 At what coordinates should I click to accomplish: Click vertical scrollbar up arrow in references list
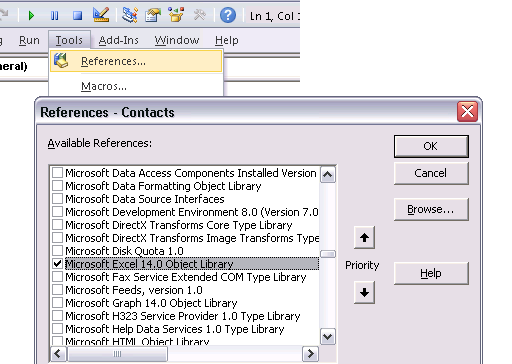pos(328,174)
